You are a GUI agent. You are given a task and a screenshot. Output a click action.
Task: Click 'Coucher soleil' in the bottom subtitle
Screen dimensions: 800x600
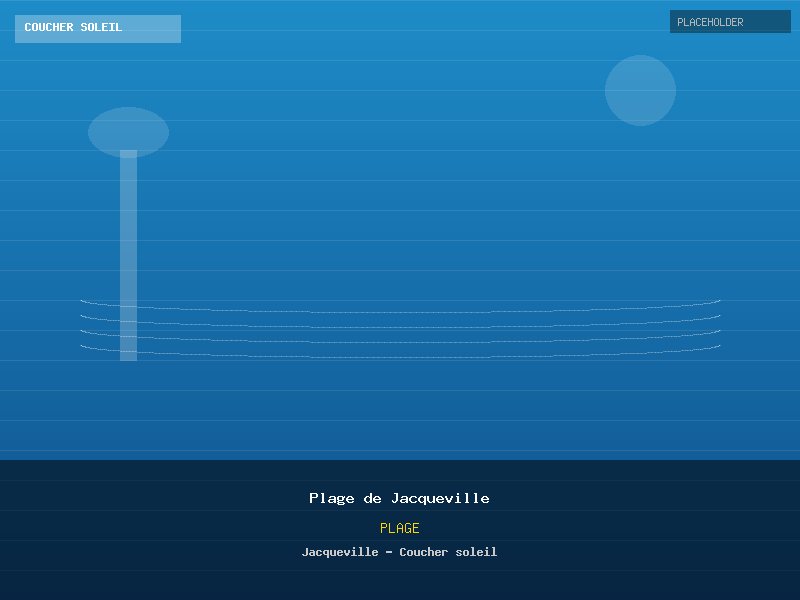[448, 552]
